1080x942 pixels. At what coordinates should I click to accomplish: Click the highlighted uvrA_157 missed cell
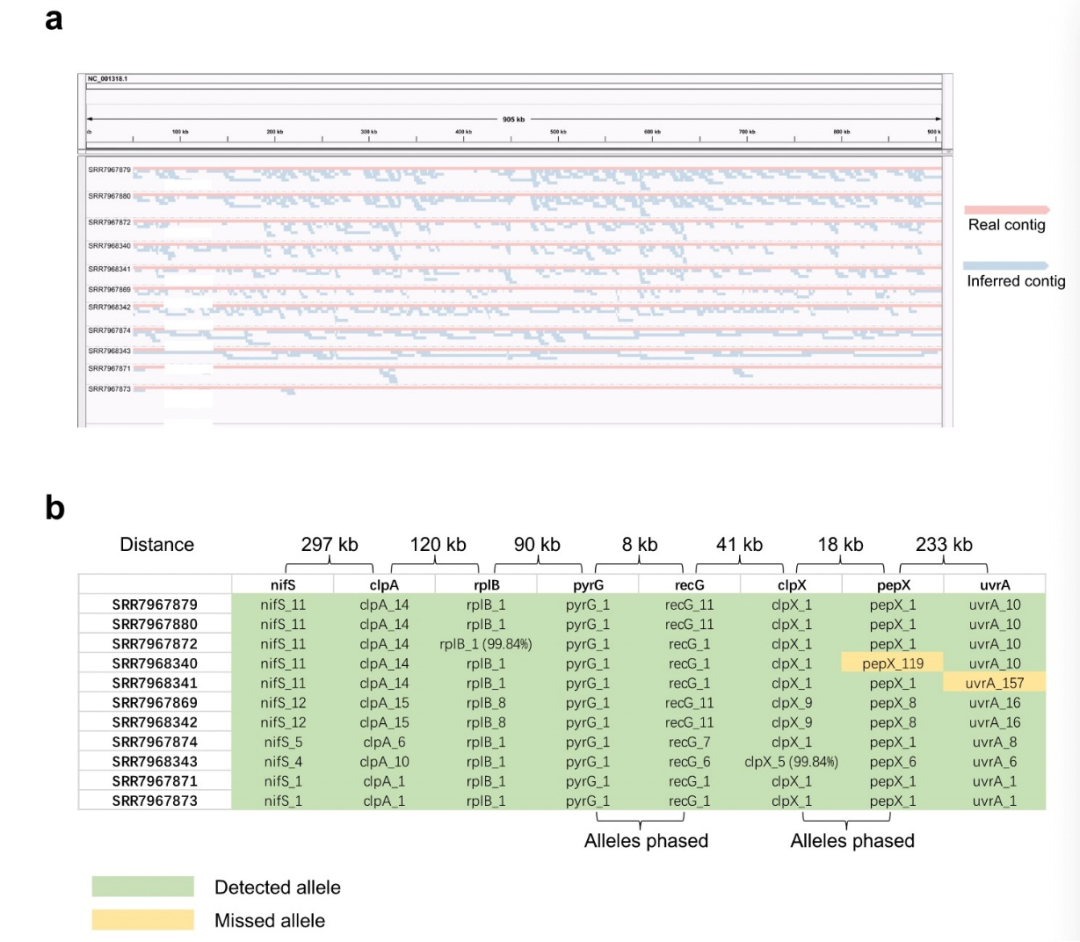[995, 682]
